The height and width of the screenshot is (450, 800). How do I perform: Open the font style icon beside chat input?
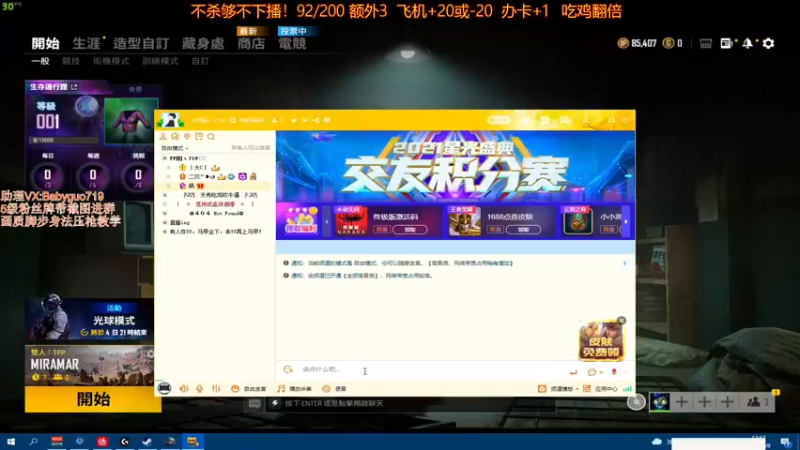288,369
